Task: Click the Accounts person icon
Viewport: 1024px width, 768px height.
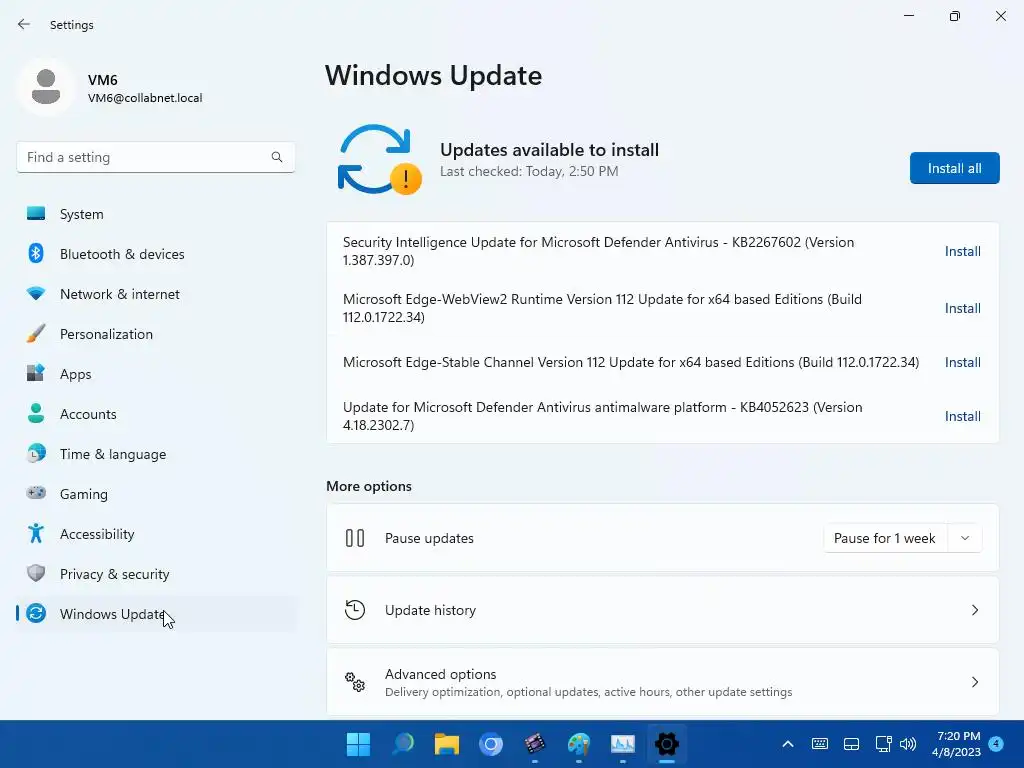Action: [36, 413]
